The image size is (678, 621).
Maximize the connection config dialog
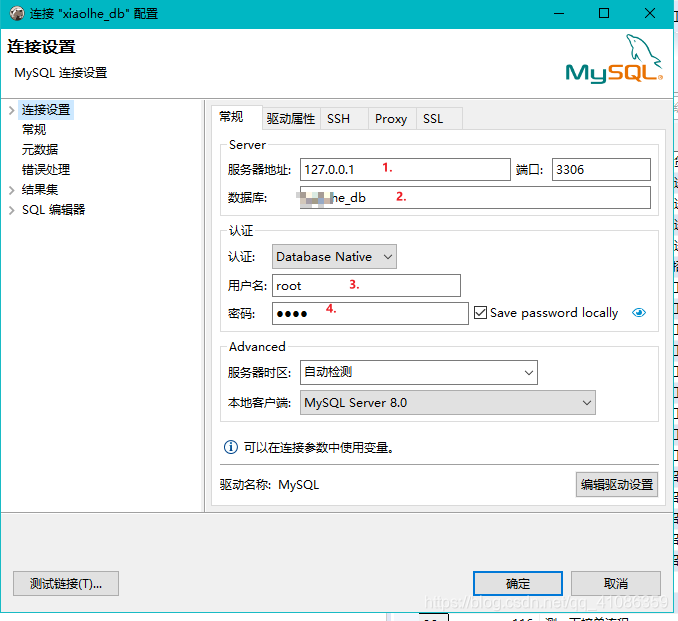coord(604,13)
